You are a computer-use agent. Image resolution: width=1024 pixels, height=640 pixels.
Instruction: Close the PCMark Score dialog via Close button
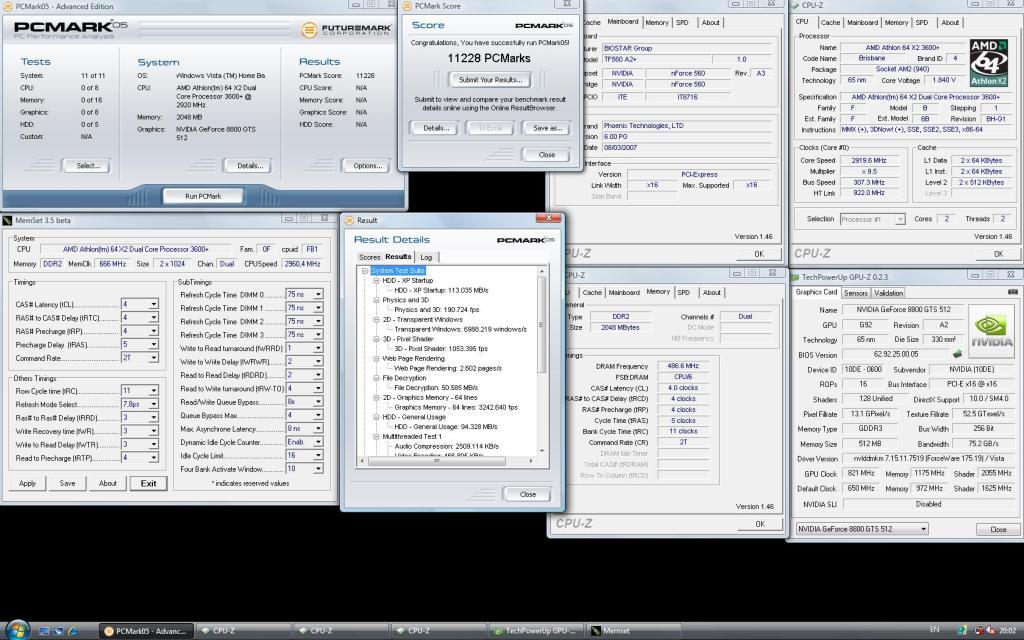tap(546, 155)
